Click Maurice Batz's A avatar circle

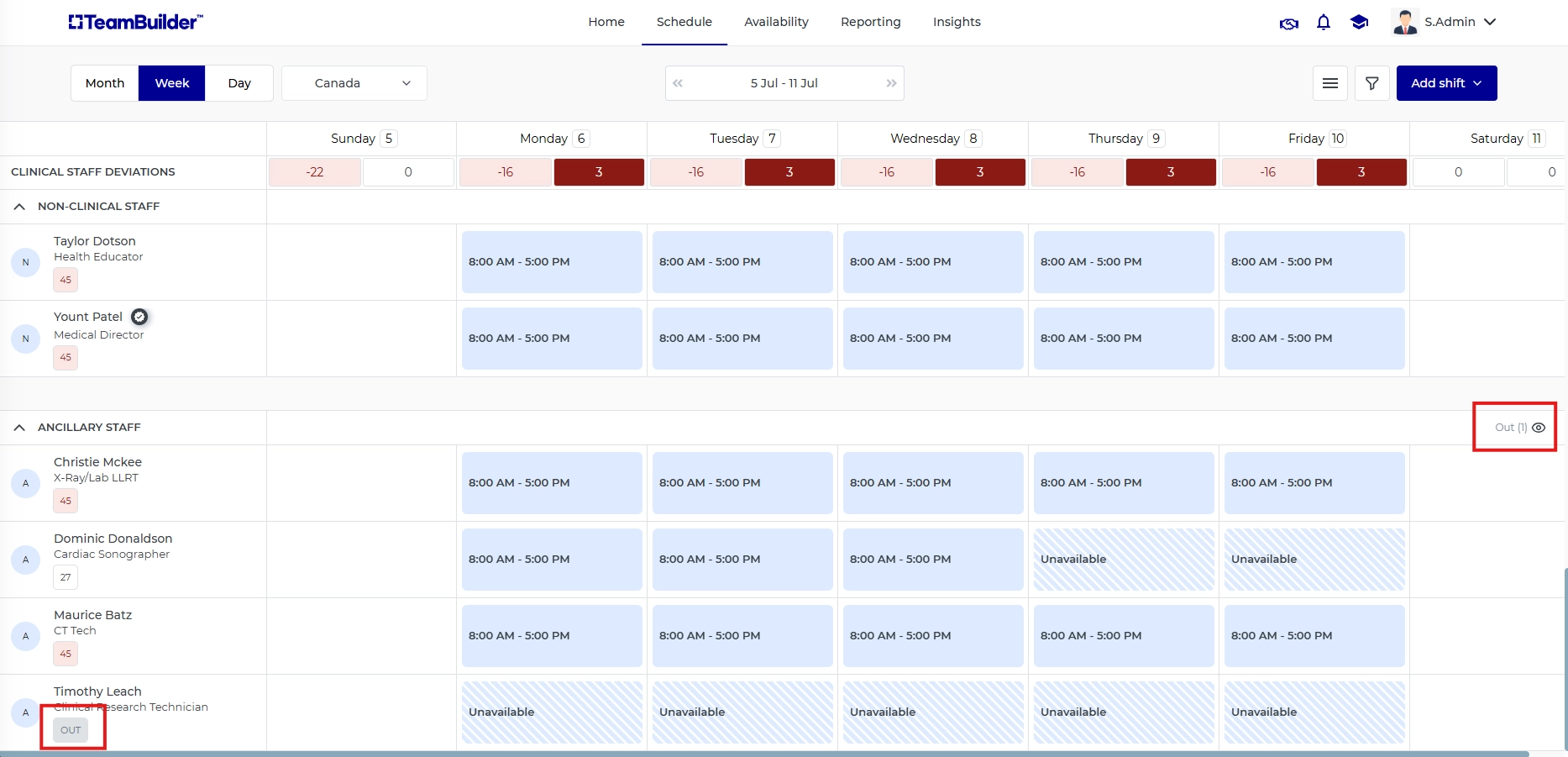click(25, 636)
